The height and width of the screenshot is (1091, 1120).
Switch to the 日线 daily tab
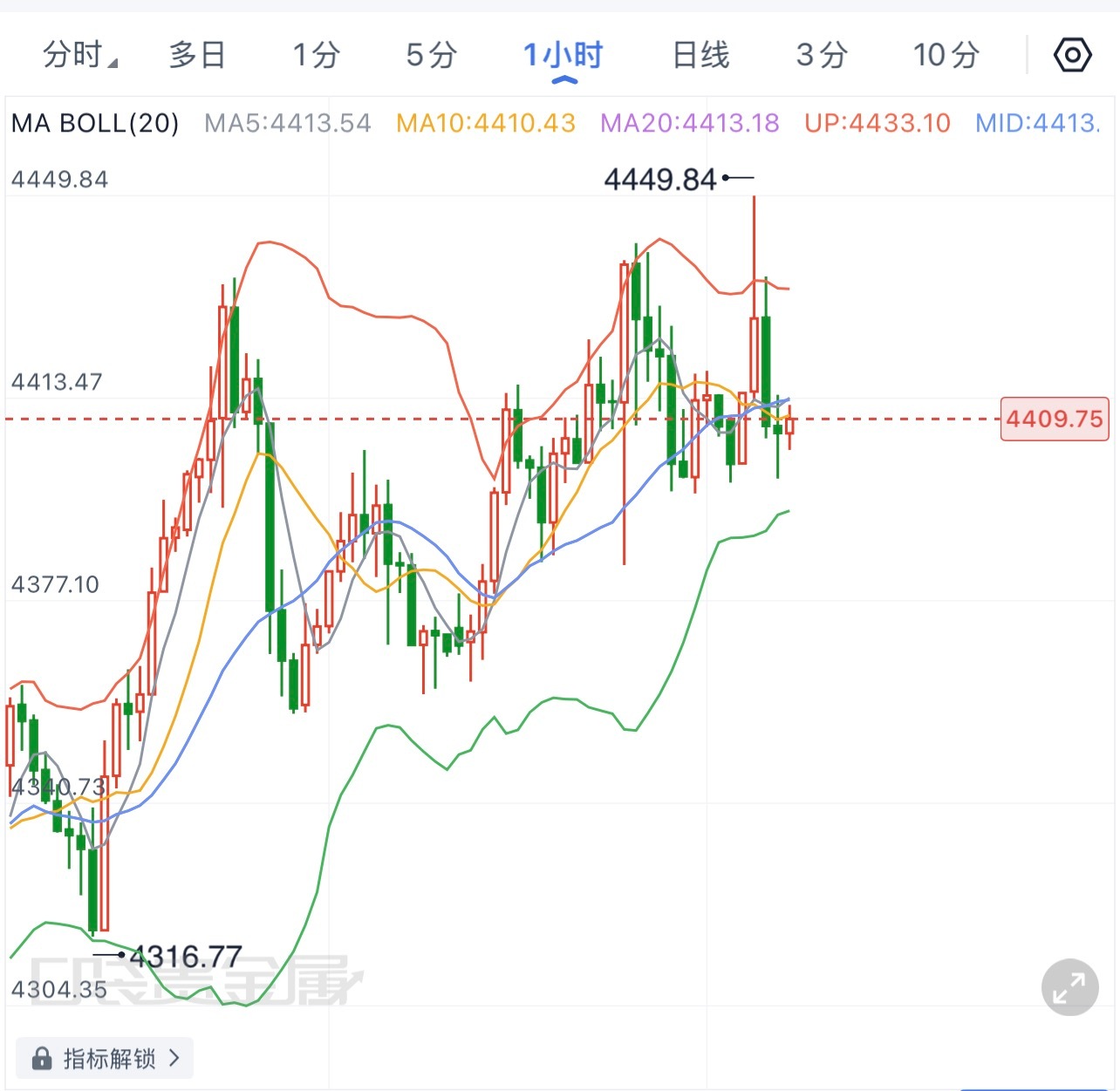700,55
